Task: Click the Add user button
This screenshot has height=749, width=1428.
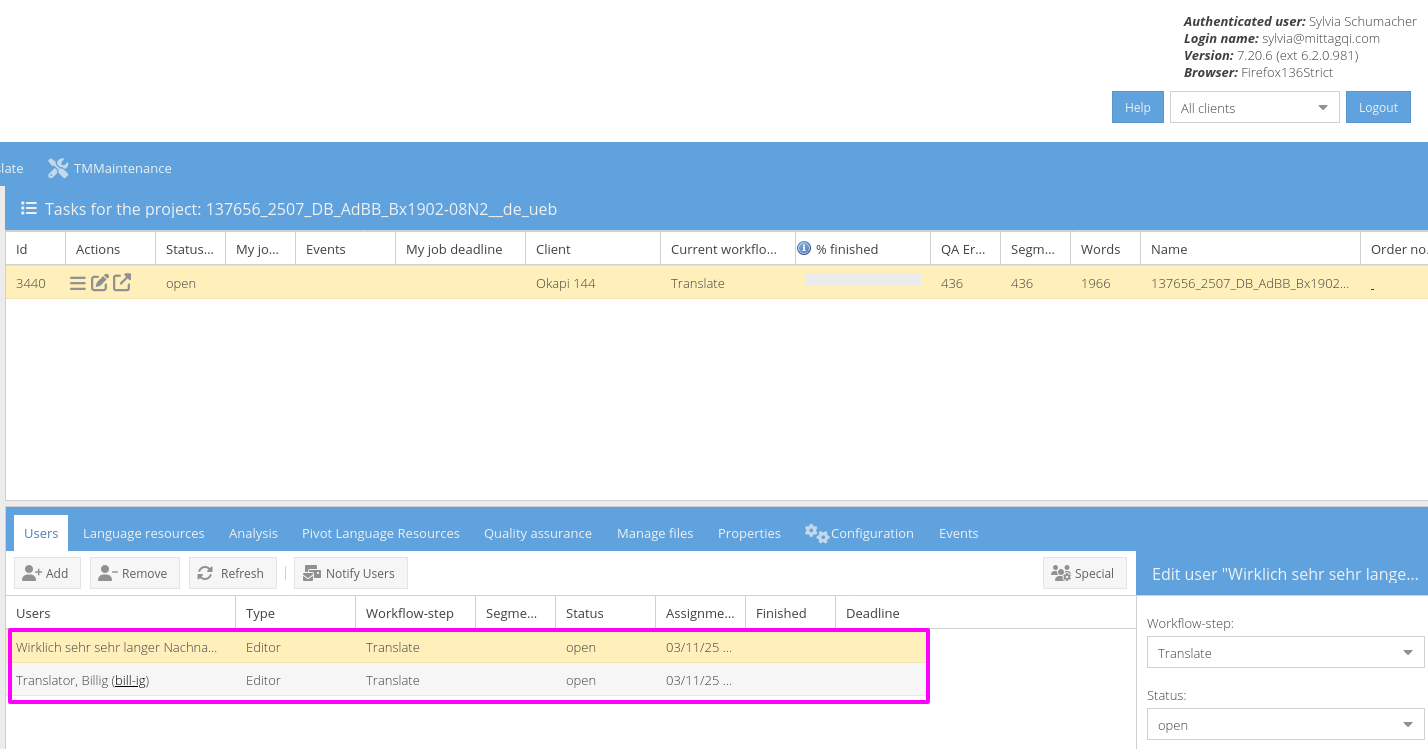Action: (46, 573)
